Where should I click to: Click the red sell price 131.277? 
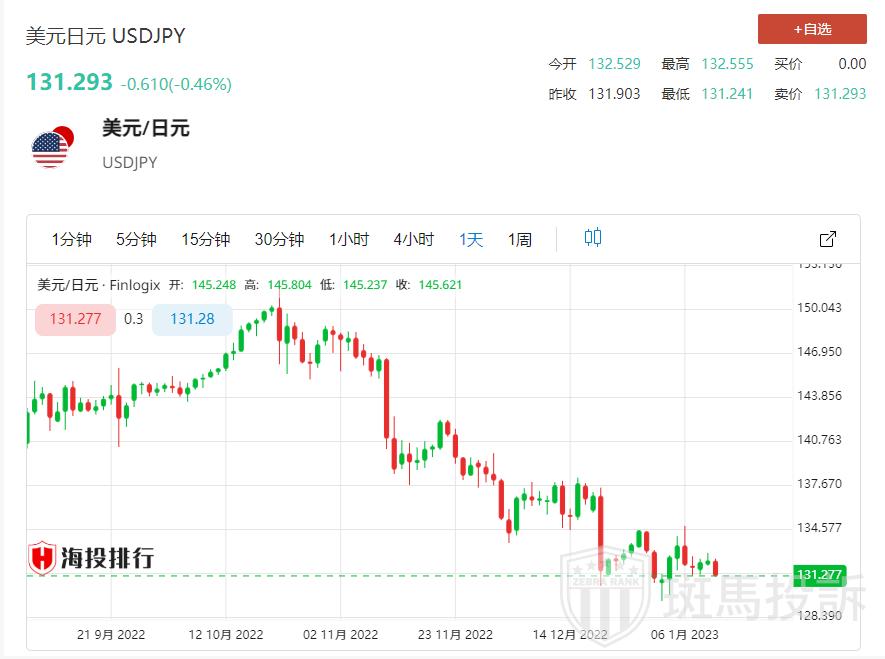tap(75, 319)
